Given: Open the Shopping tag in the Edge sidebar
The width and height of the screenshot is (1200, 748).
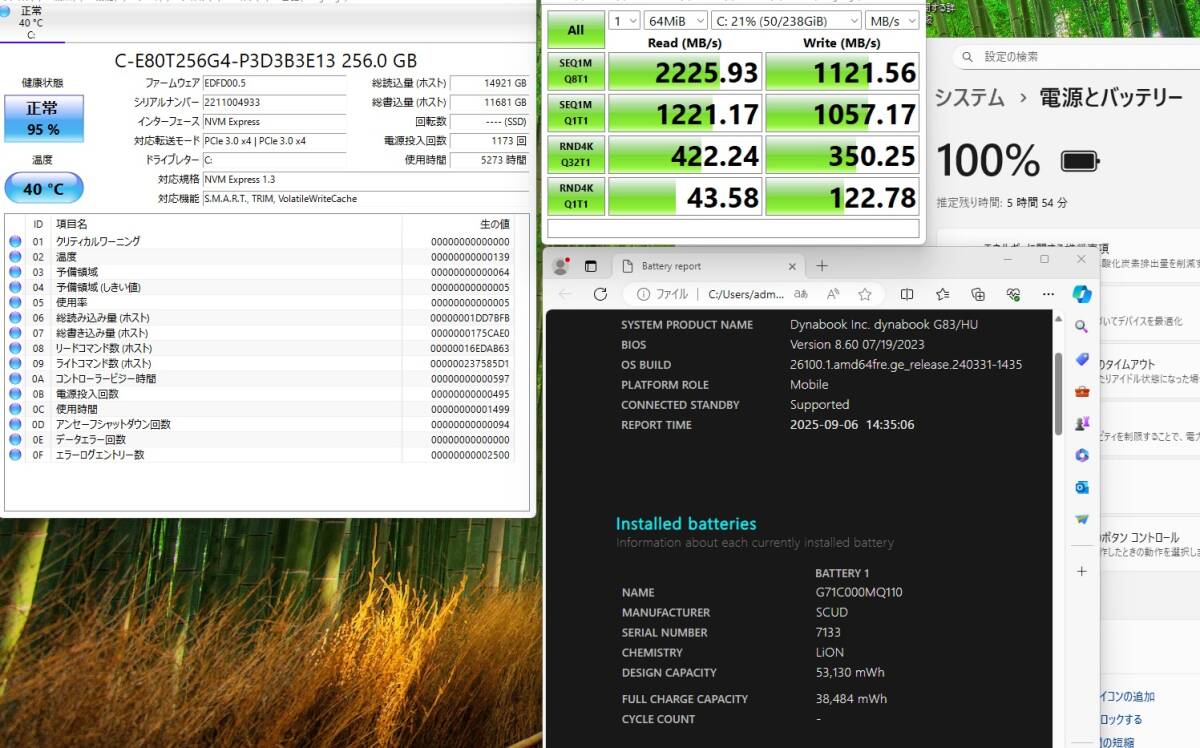Looking at the screenshot, I should click(1081, 359).
